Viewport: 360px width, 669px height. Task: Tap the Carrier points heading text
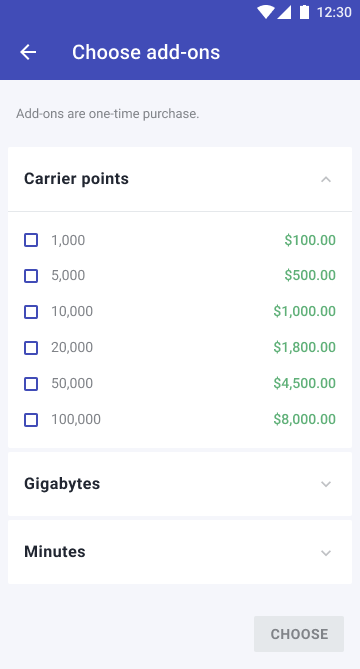[x=76, y=179]
